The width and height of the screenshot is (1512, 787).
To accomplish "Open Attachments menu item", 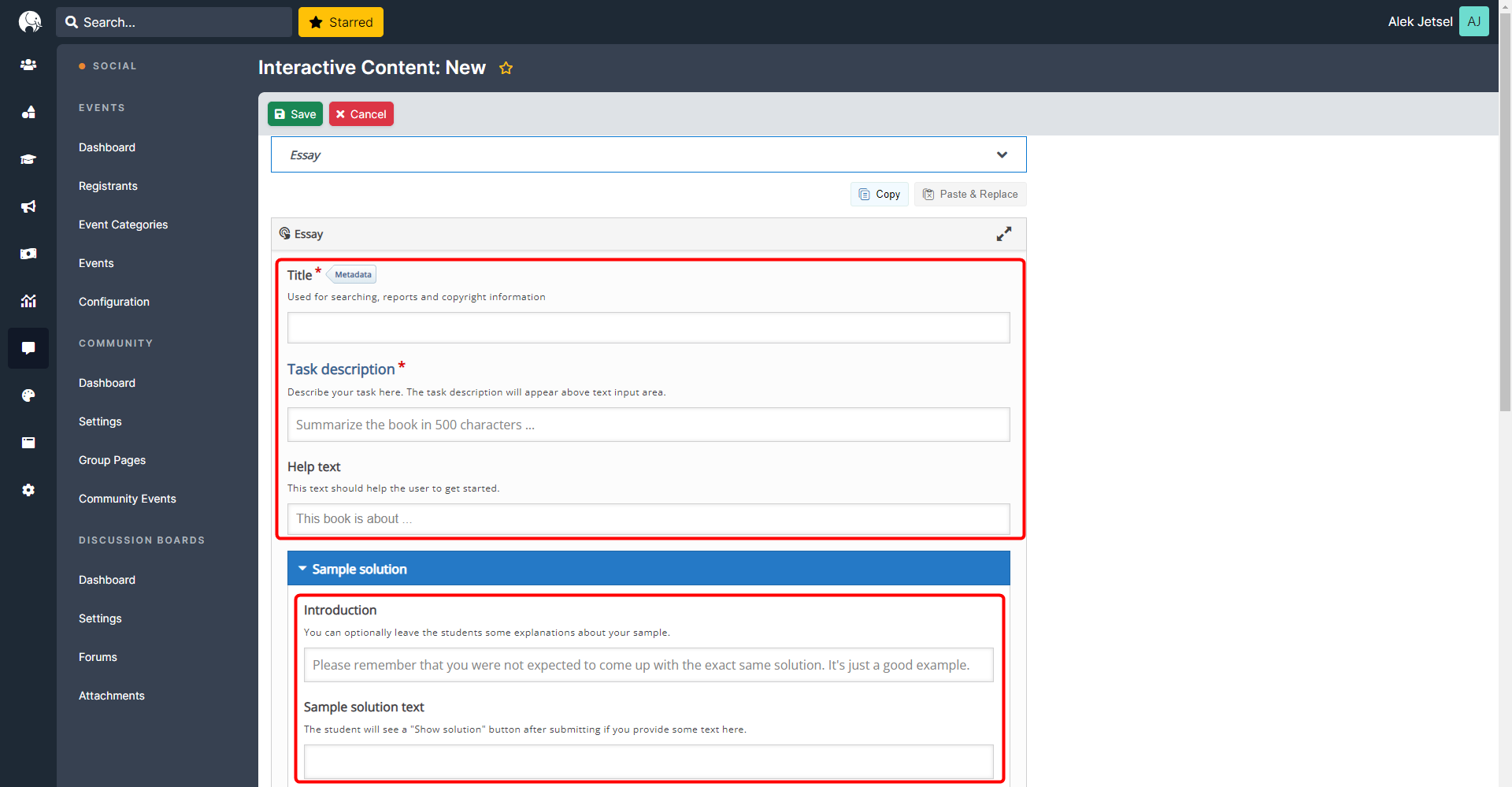I will pos(112,696).
